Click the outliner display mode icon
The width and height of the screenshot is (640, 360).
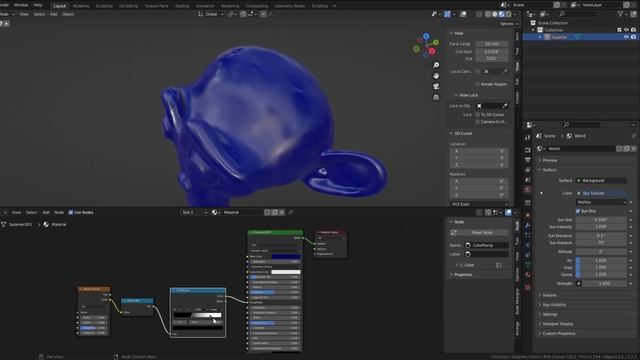(544, 14)
